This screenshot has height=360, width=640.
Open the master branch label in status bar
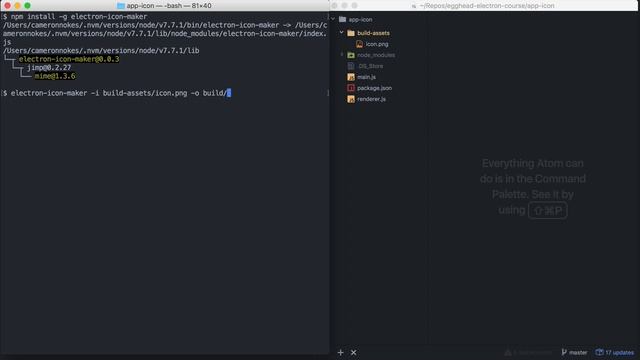pos(578,353)
